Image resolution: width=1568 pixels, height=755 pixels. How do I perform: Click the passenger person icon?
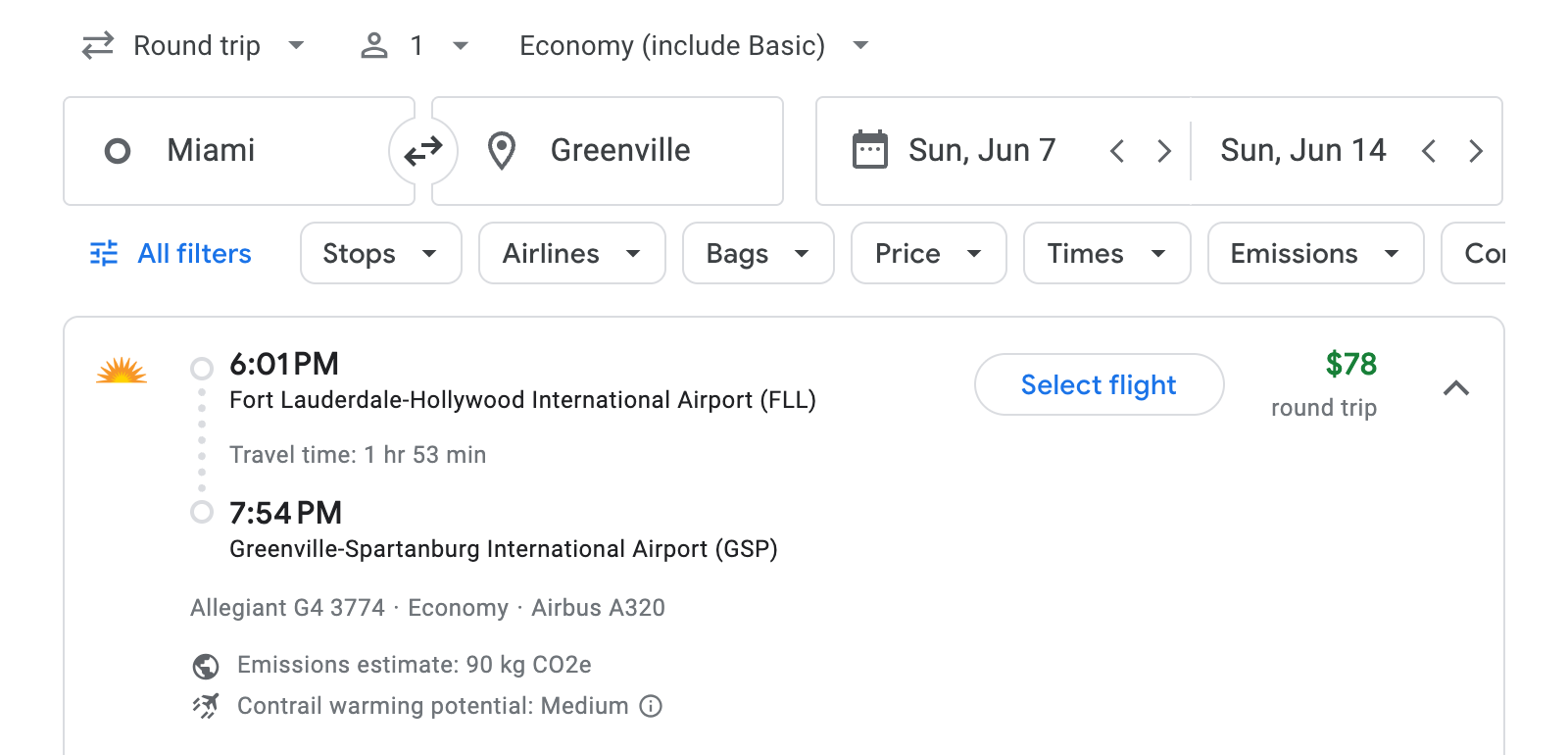[374, 46]
